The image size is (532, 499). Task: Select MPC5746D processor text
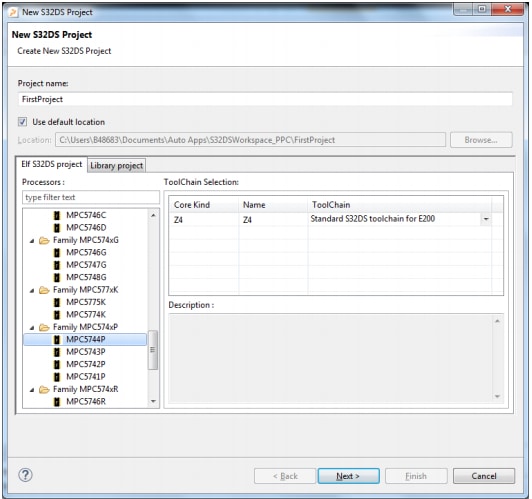tap(86, 228)
